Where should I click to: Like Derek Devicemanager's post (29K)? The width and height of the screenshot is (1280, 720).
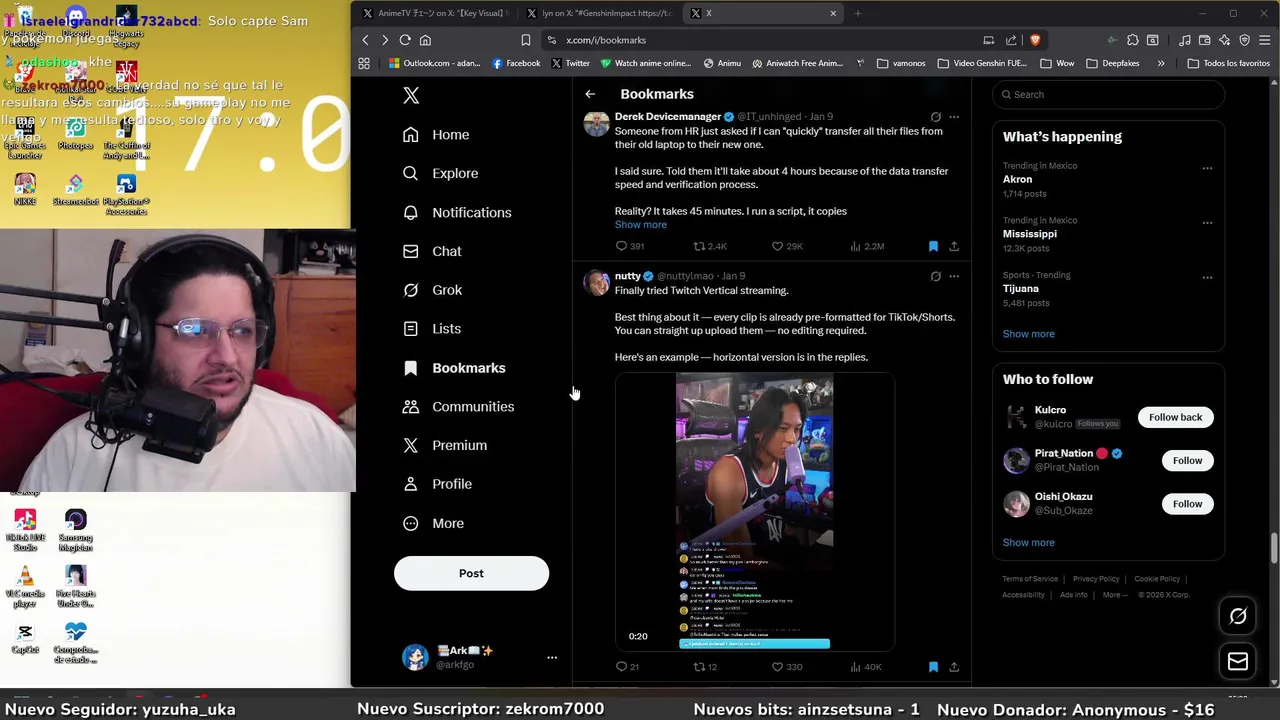(787, 246)
